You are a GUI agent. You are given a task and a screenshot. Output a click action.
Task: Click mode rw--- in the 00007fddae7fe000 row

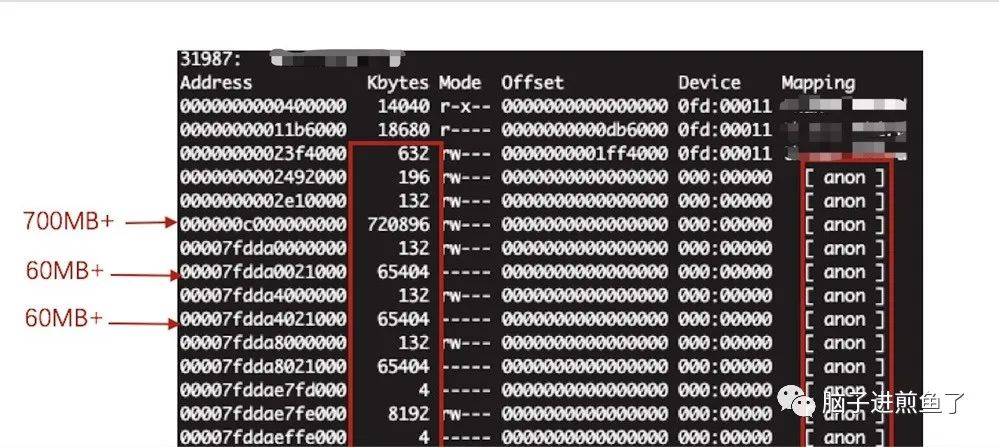[x=466, y=414]
